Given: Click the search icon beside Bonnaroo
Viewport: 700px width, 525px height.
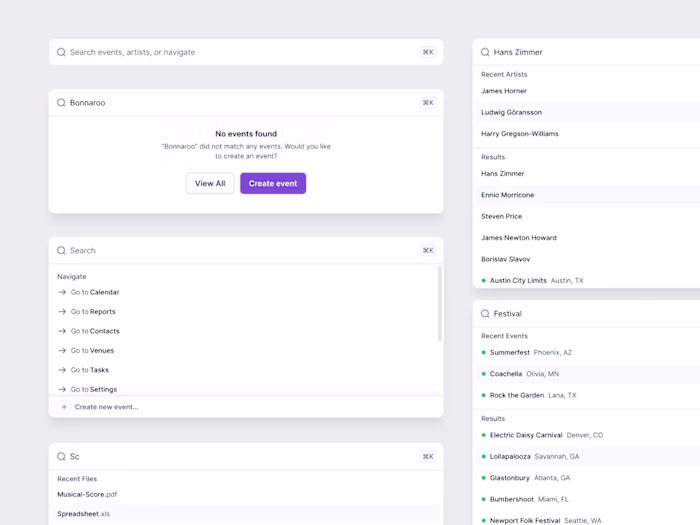Looking at the screenshot, I should point(61,103).
